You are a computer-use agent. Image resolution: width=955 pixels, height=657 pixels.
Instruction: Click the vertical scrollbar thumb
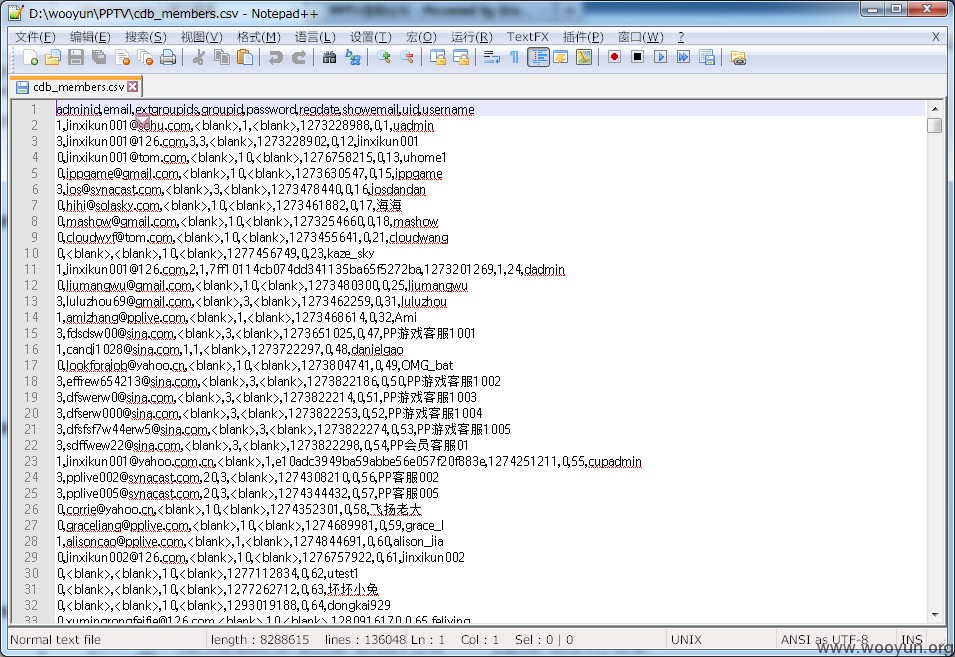tap(934, 125)
